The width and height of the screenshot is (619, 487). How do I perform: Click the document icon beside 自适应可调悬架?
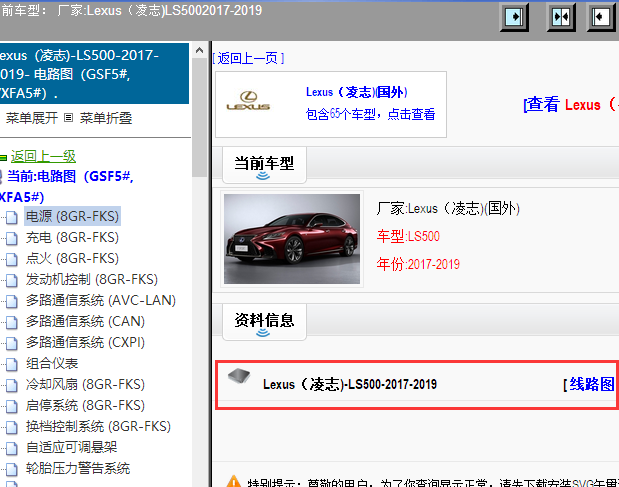[x=12, y=448]
